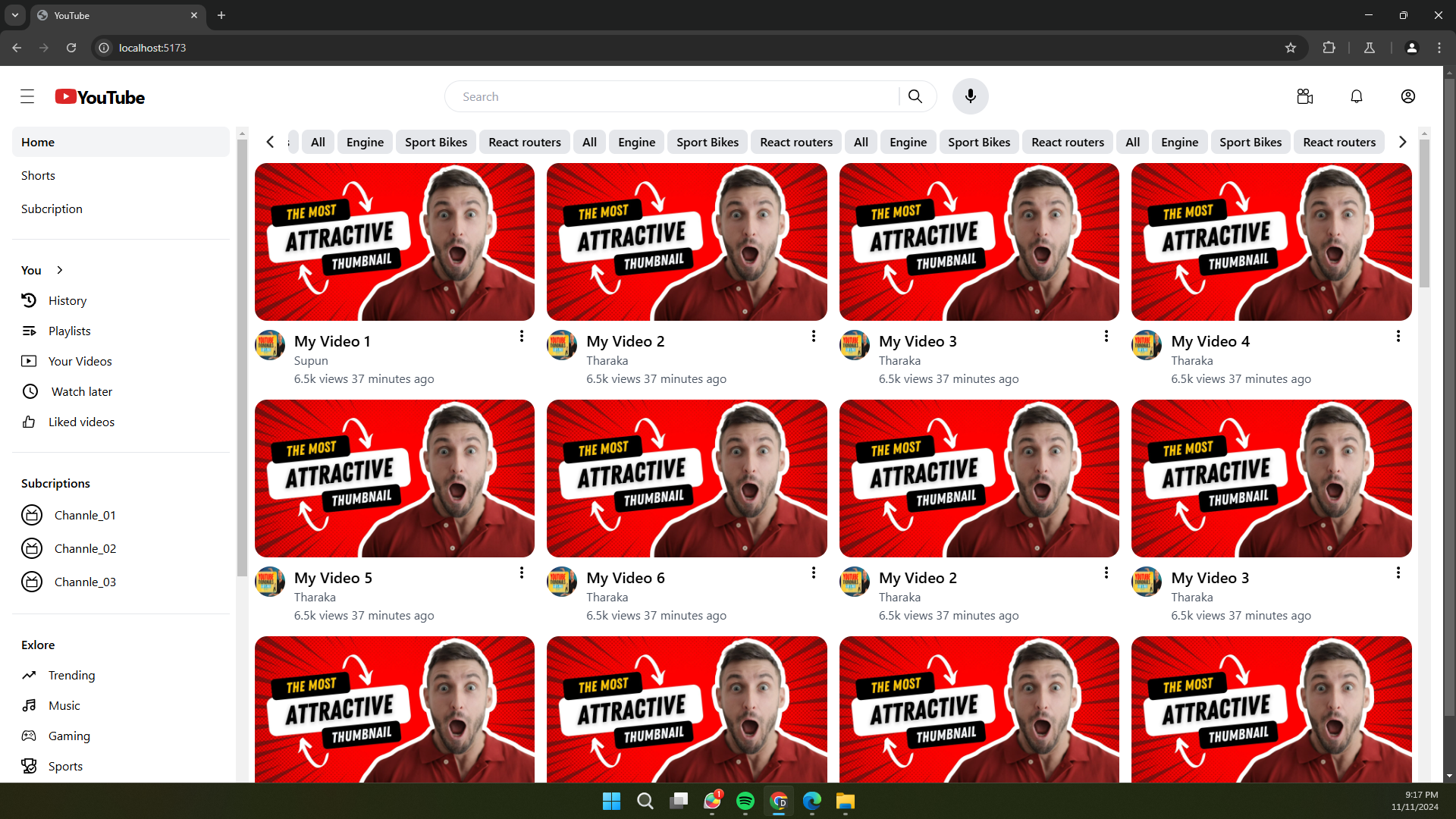The image size is (1456, 819).
Task: Open Spotify from the taskbar
Action: 745,801
